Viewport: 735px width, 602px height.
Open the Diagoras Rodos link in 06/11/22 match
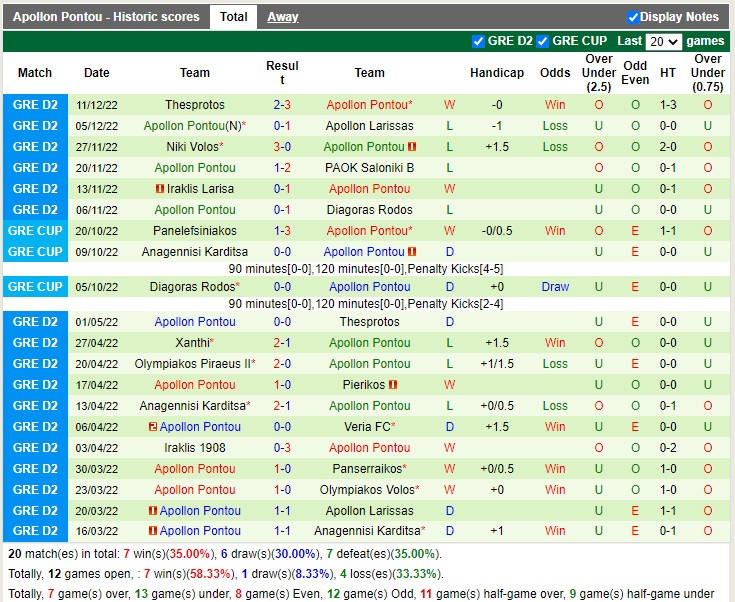click(369, 210)
